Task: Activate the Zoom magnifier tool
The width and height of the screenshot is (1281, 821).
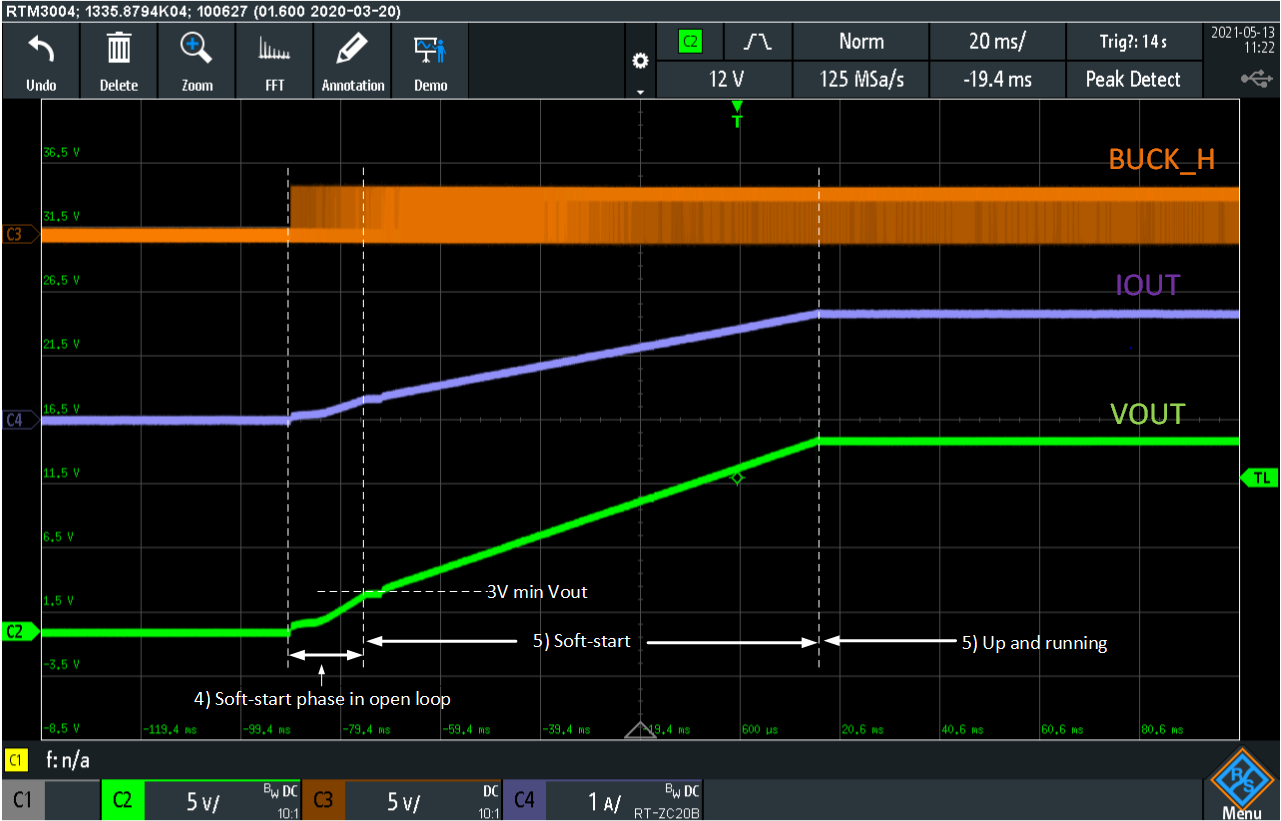Action: click(x=196, y=49)
